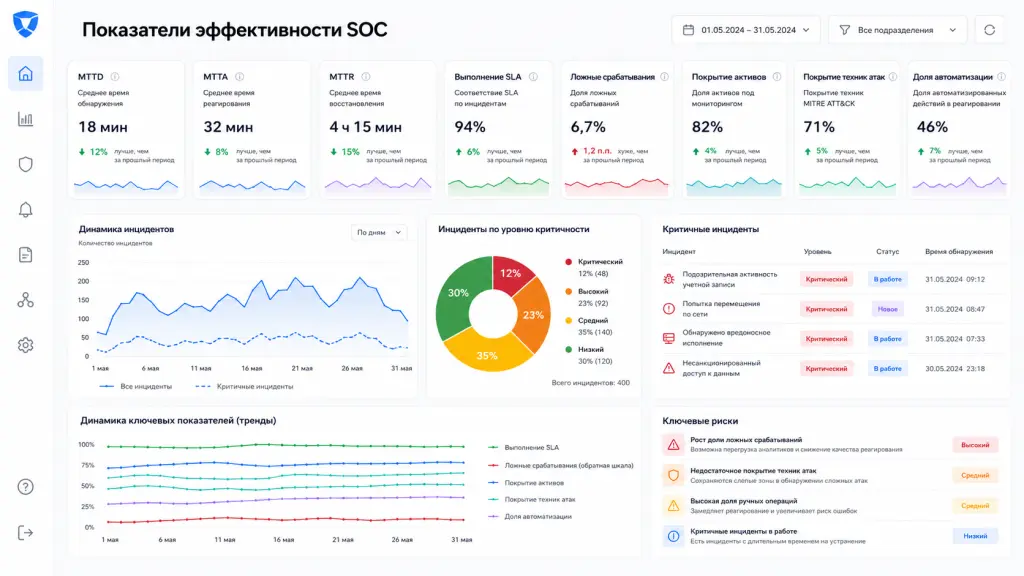
Task: Click Время обнаружения column header
Action: [x=959, y=251]
